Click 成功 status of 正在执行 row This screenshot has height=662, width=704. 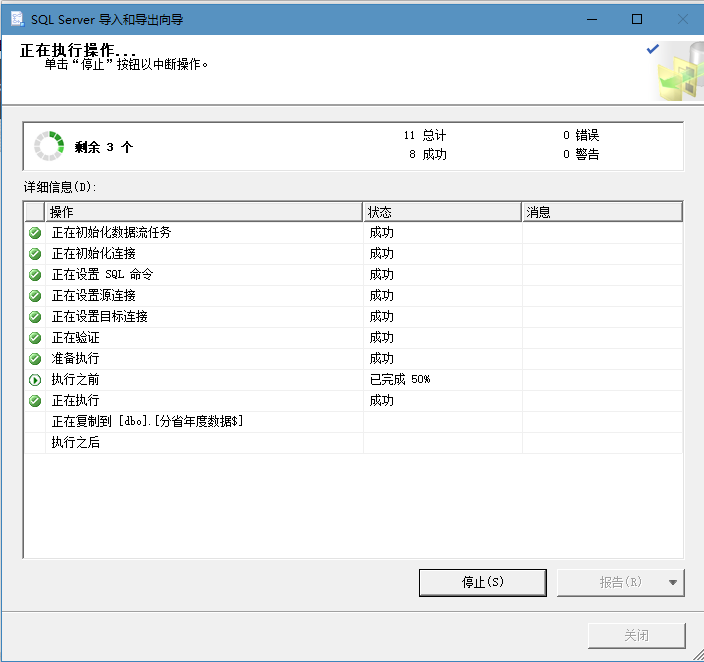pos(382,400)
